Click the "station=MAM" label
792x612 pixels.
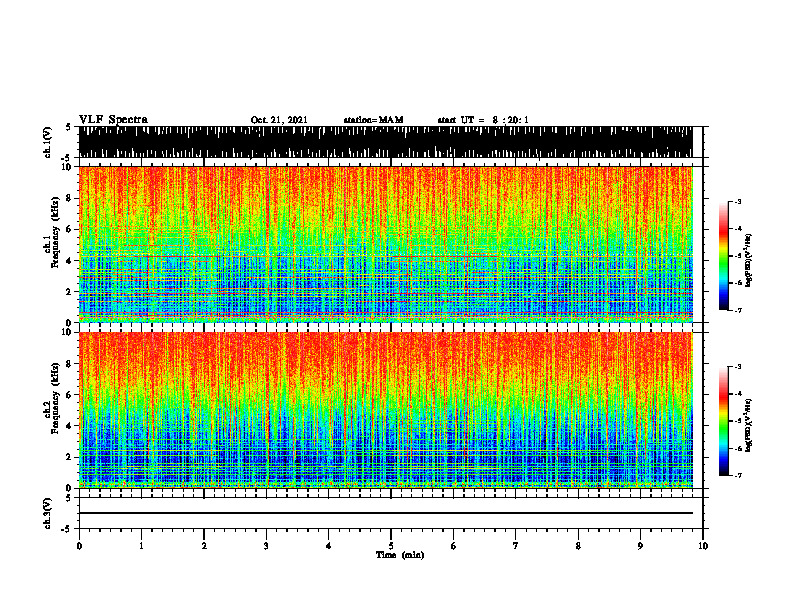pos(373,120)
